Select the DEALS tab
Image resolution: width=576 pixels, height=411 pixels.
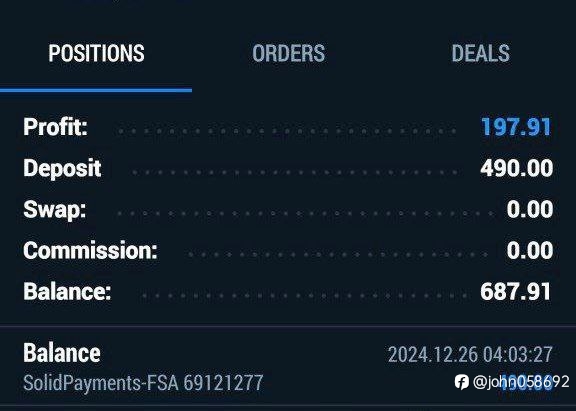(x=480, y=53)
